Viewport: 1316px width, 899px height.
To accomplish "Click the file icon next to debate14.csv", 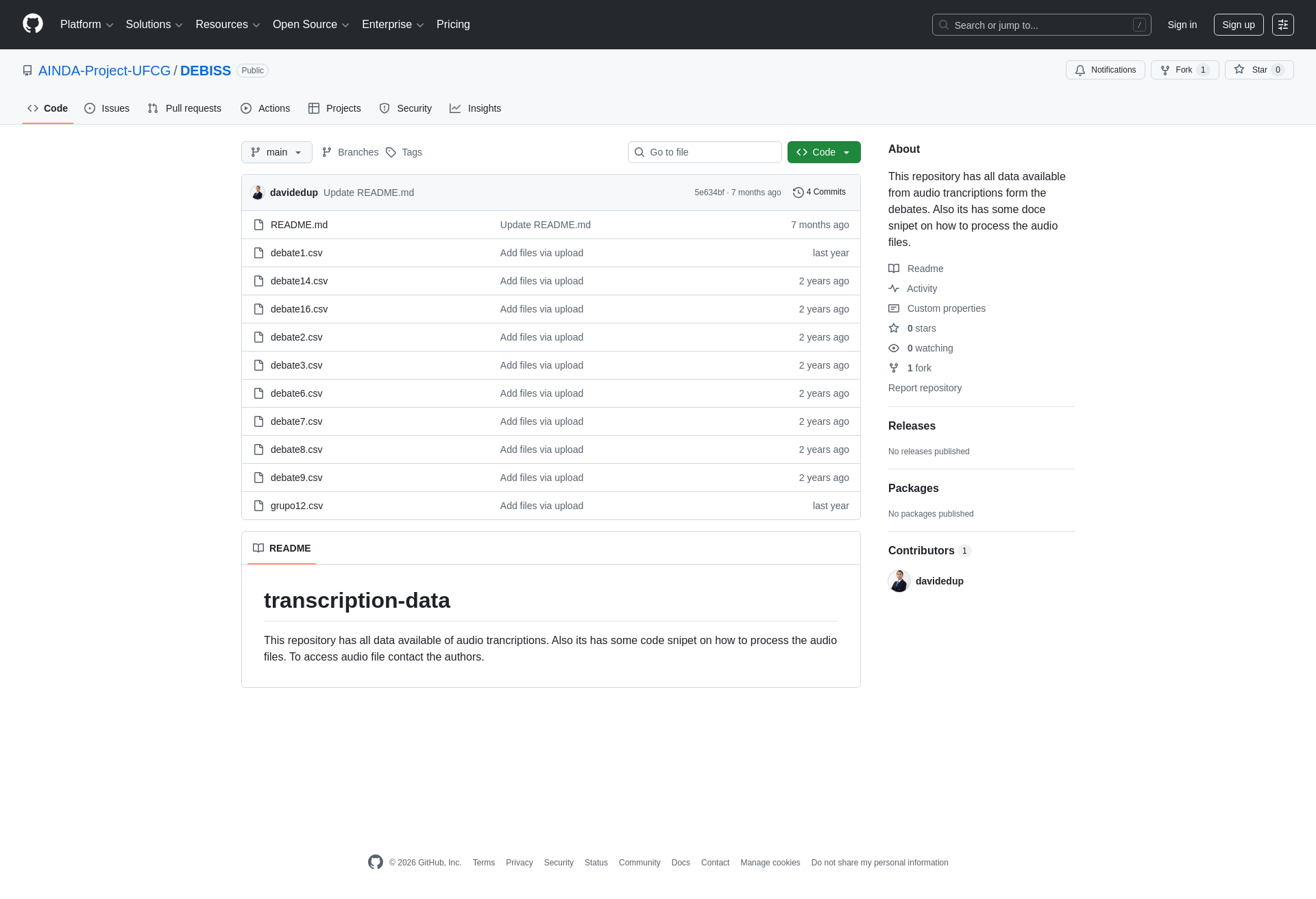I will click(x=258, y=281).
